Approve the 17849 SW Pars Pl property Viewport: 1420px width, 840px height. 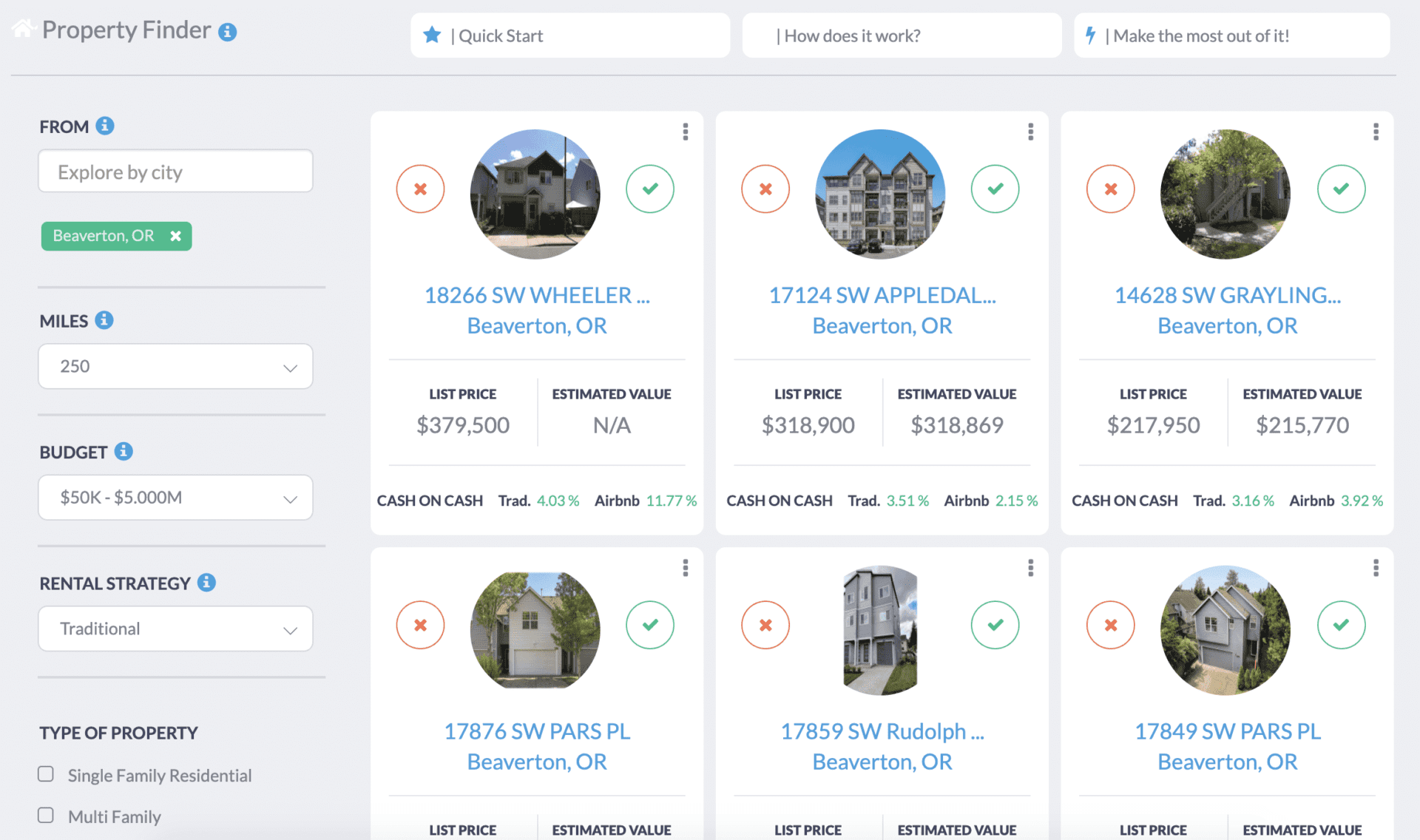1341,625
